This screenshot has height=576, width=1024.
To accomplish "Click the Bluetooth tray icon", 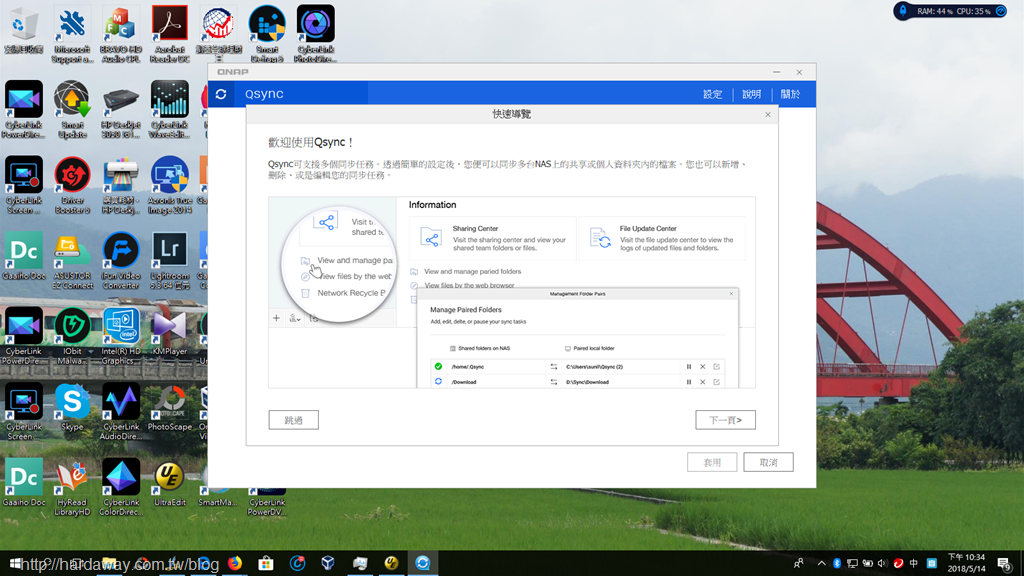I will pyautogui.click(x=837, y=563).
